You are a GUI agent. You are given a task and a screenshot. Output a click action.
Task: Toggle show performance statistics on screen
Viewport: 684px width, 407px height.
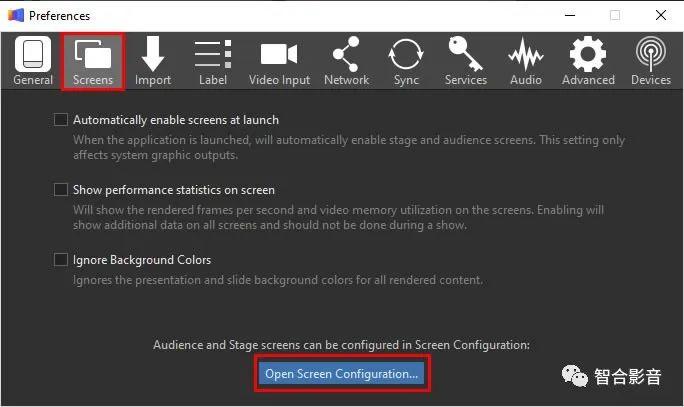pyautogui.click(x=60, y=190)
